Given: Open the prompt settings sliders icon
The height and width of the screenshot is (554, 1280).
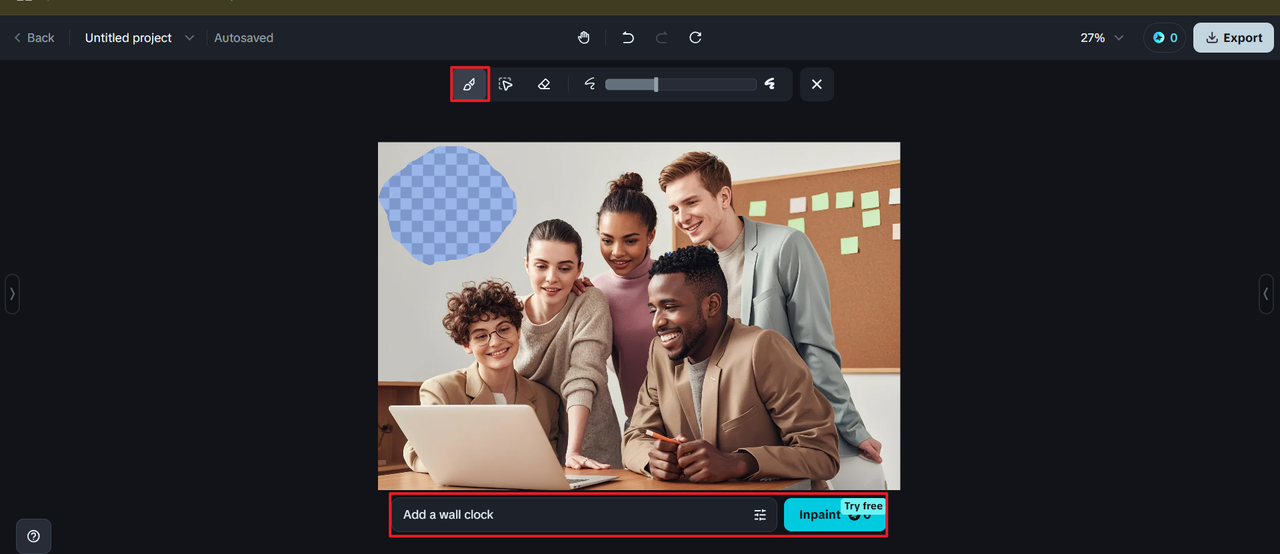Looking at the screenshot, I should [760, 515].
